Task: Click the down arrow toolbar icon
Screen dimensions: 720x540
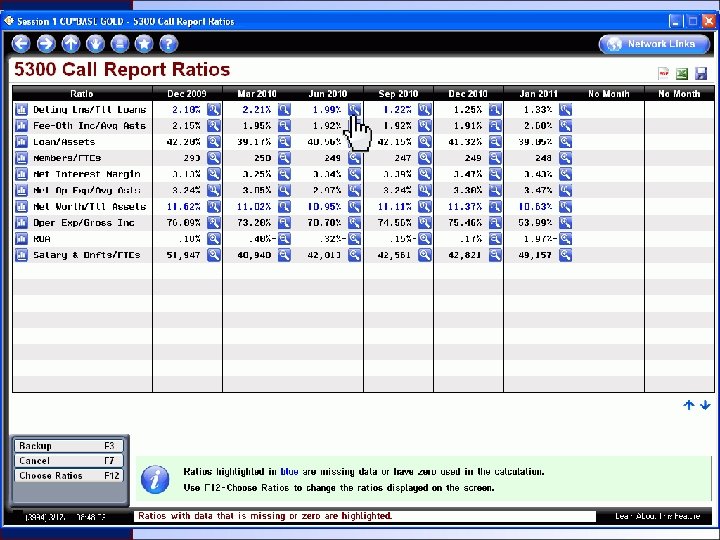Action: pyautogui.click(x=95, y=44)
